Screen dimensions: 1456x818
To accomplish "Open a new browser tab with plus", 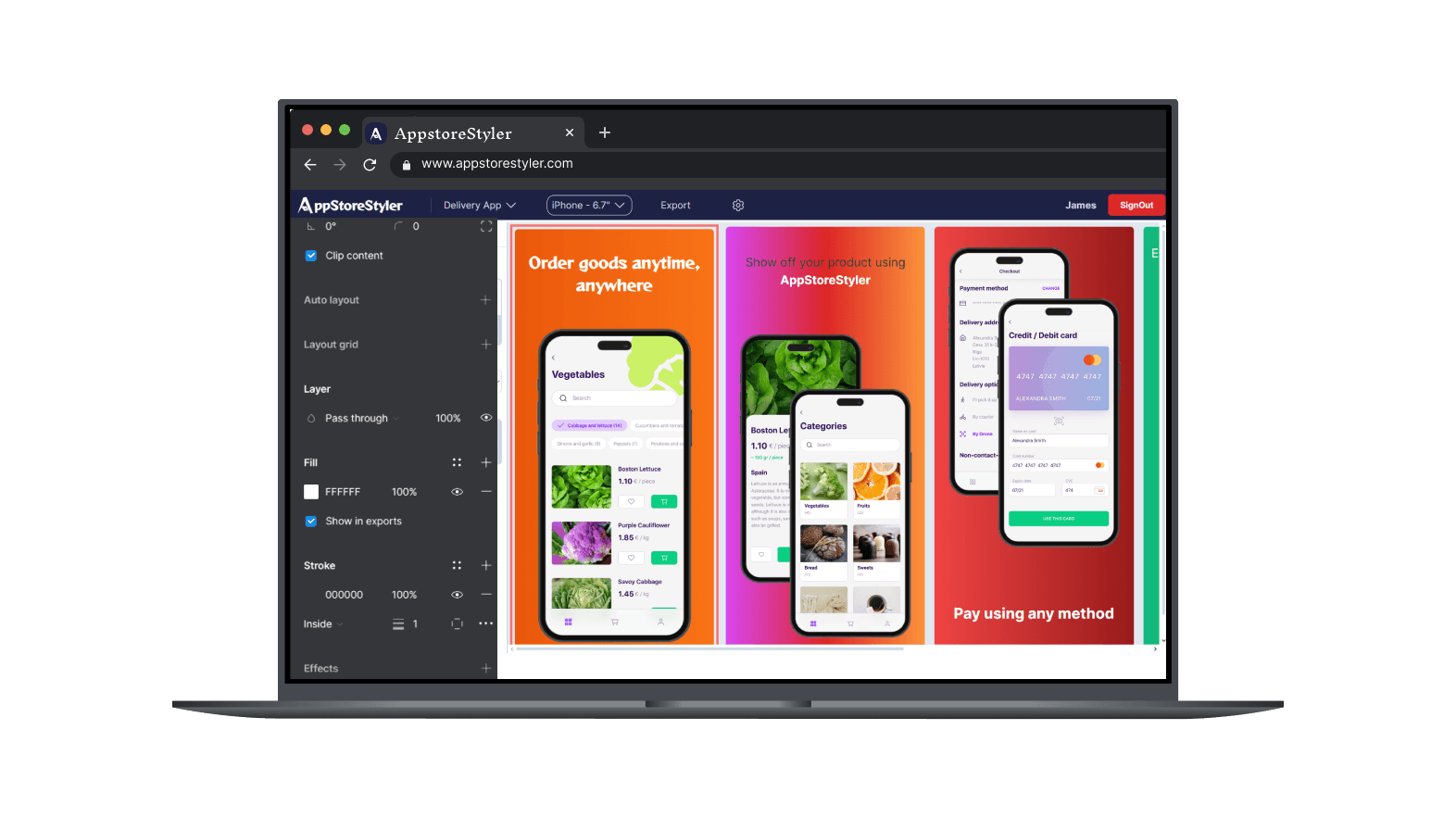I will tap(605, 132).
